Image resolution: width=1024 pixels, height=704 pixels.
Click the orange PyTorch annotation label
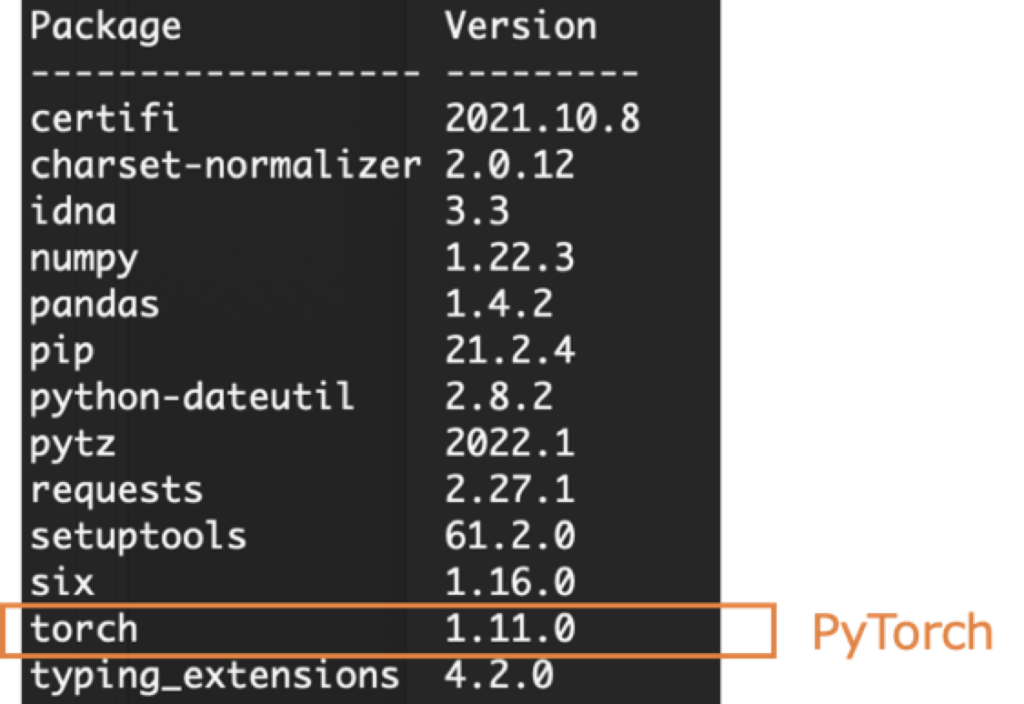903,633
